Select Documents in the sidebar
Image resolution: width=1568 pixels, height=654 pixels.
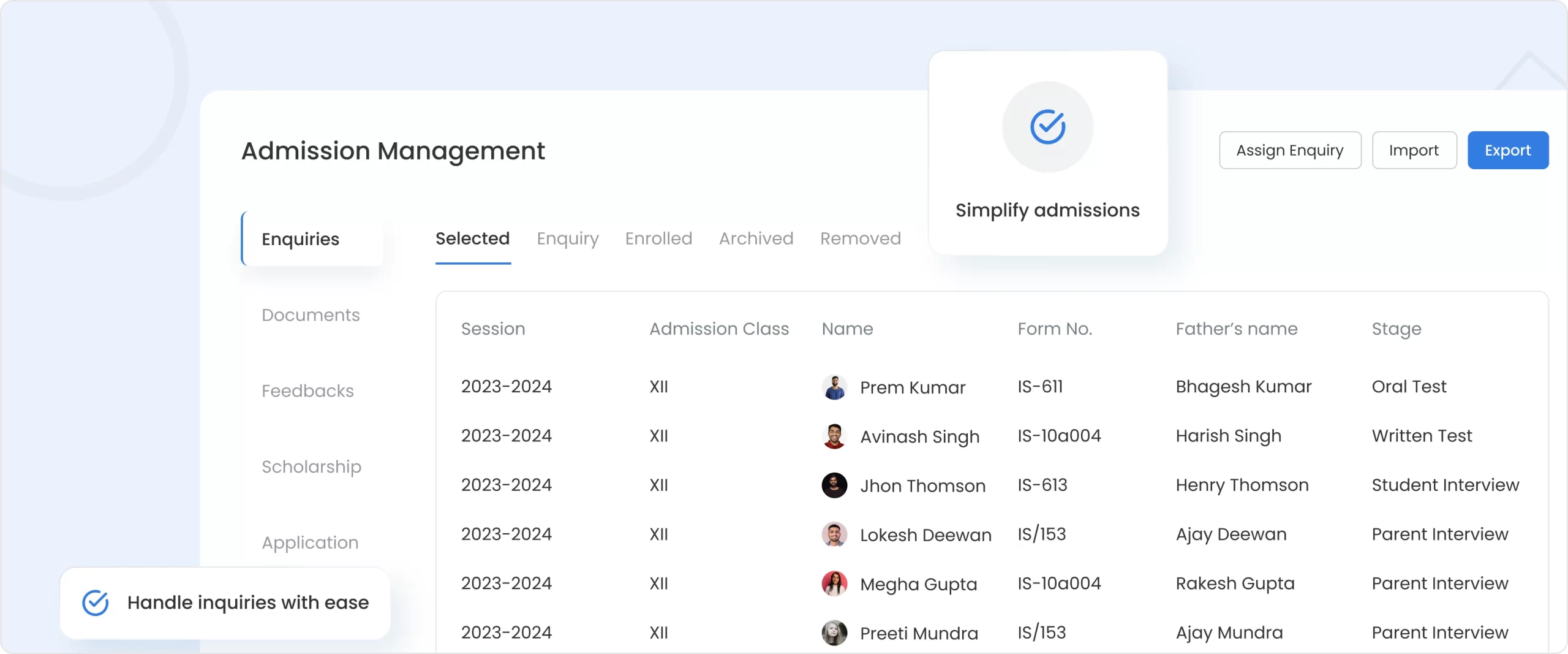coord(311,315)
